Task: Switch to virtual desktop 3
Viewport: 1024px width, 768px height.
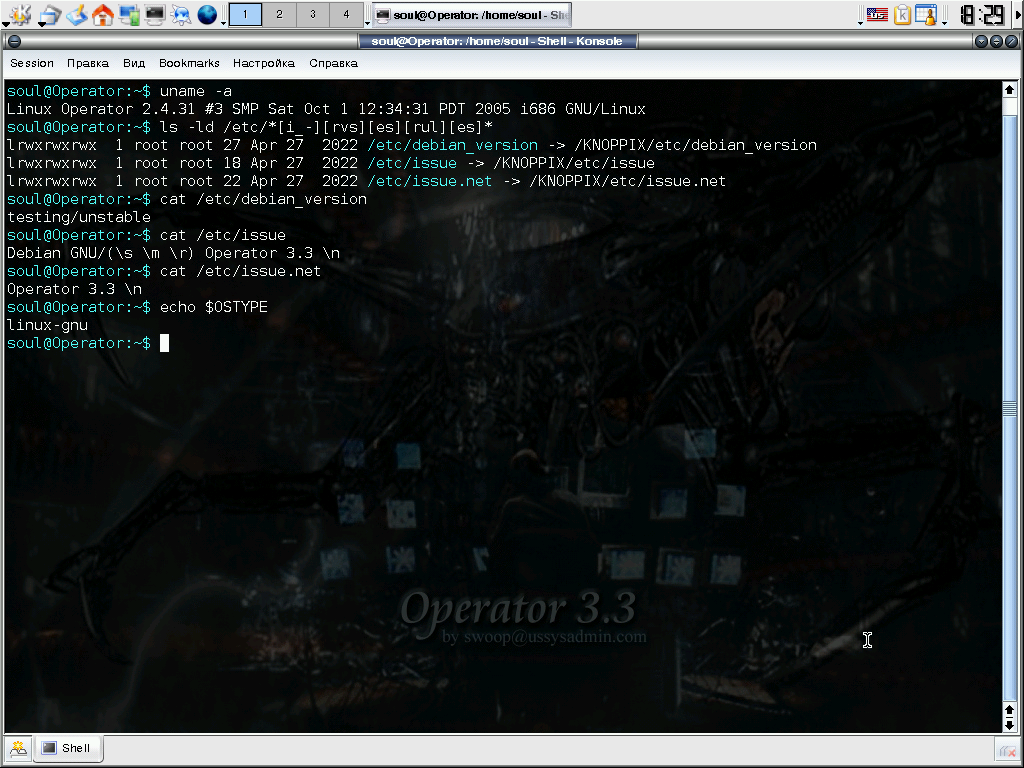Action: [313, 14]
